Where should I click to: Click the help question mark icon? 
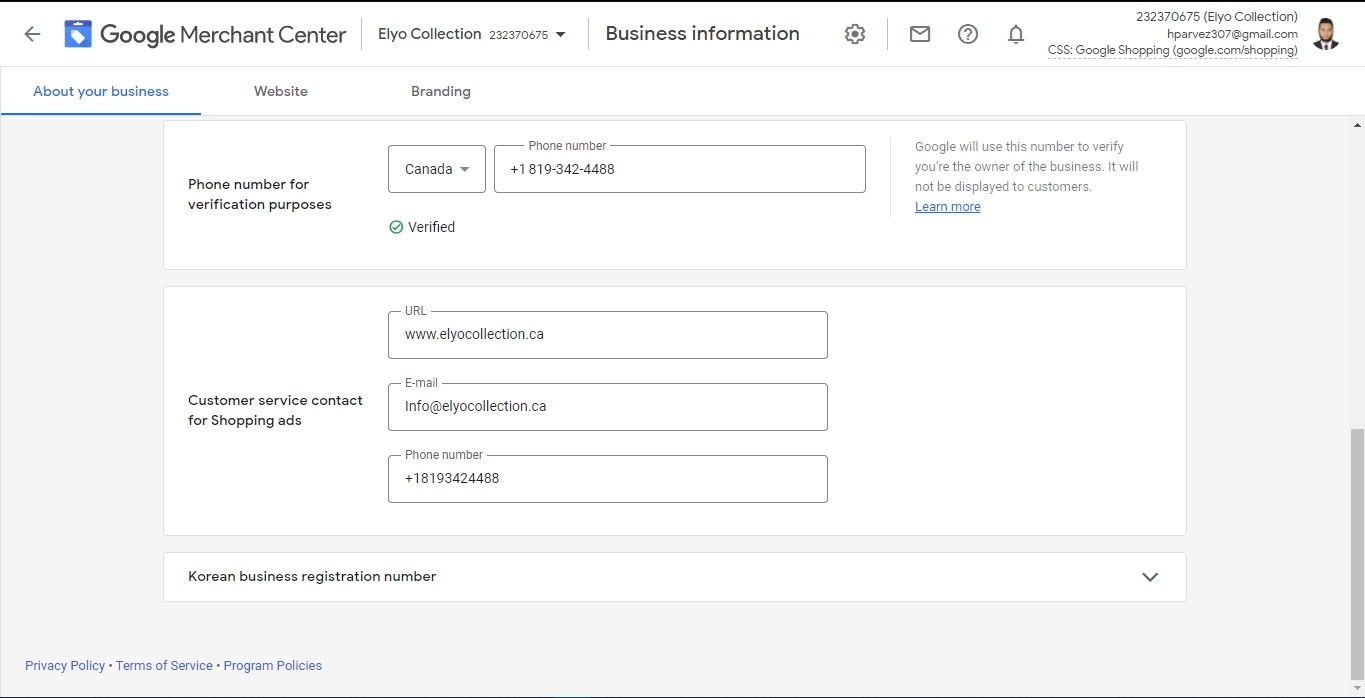point(968,34)
